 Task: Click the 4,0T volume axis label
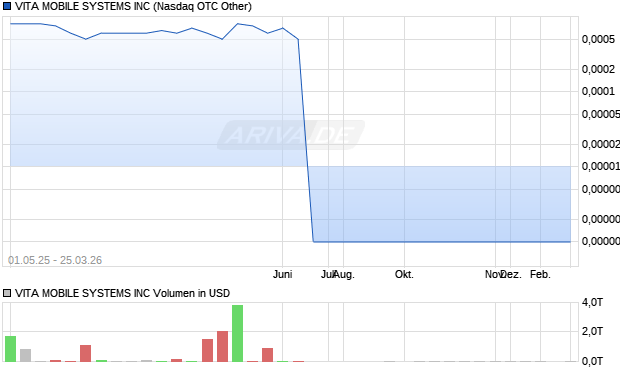592,303
